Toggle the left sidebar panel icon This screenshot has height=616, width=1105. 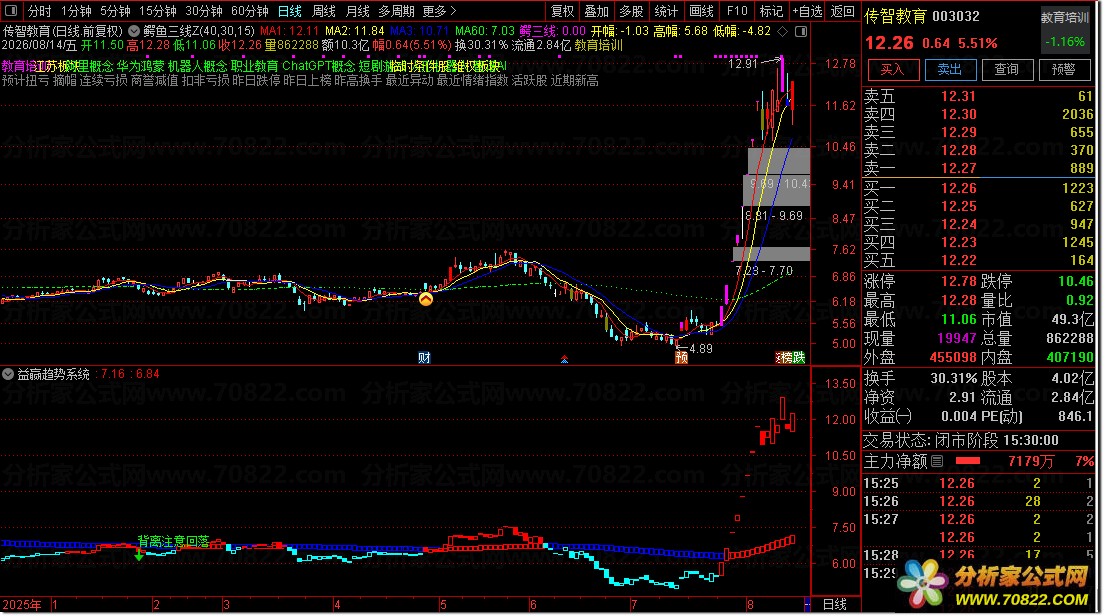pos(11,11)
